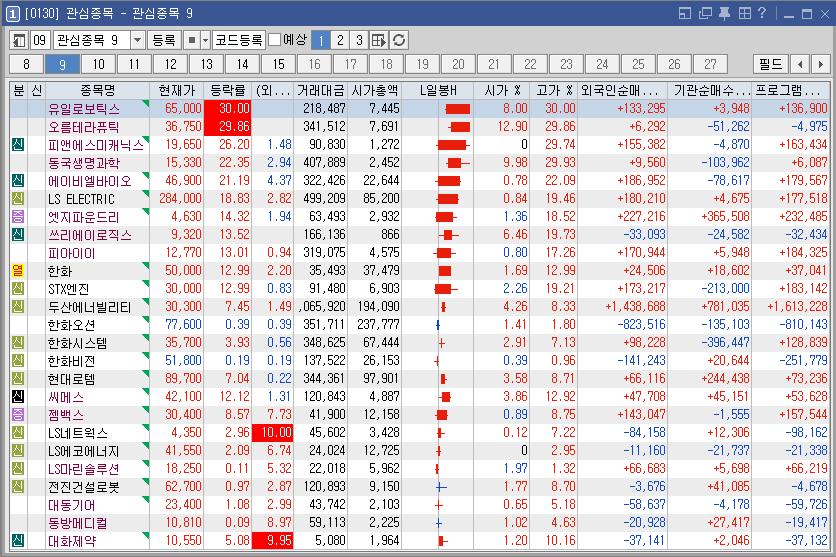836x557 pixels.
Task: Click the 코드등록 button
Action: pos(239,40)
